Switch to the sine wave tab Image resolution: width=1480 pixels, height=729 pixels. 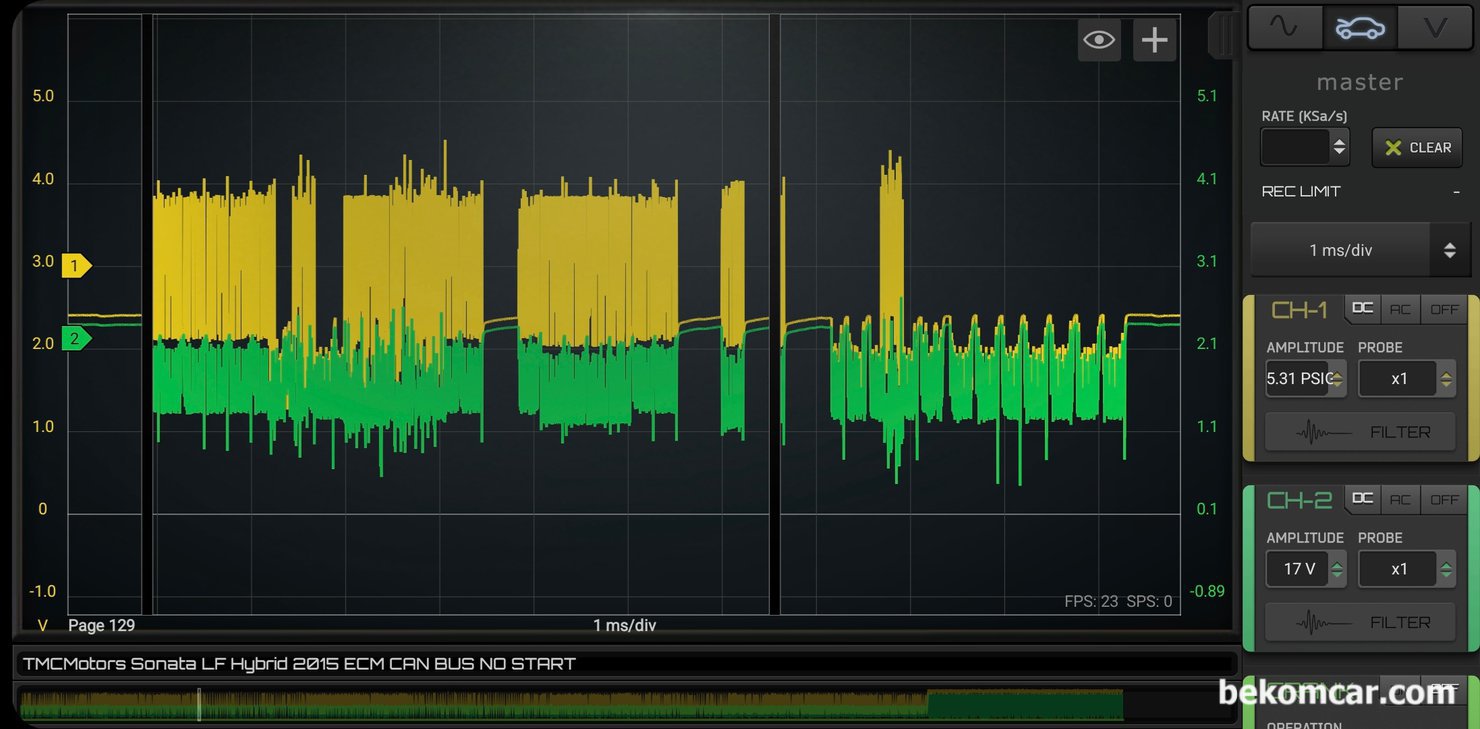point(1285,28)
